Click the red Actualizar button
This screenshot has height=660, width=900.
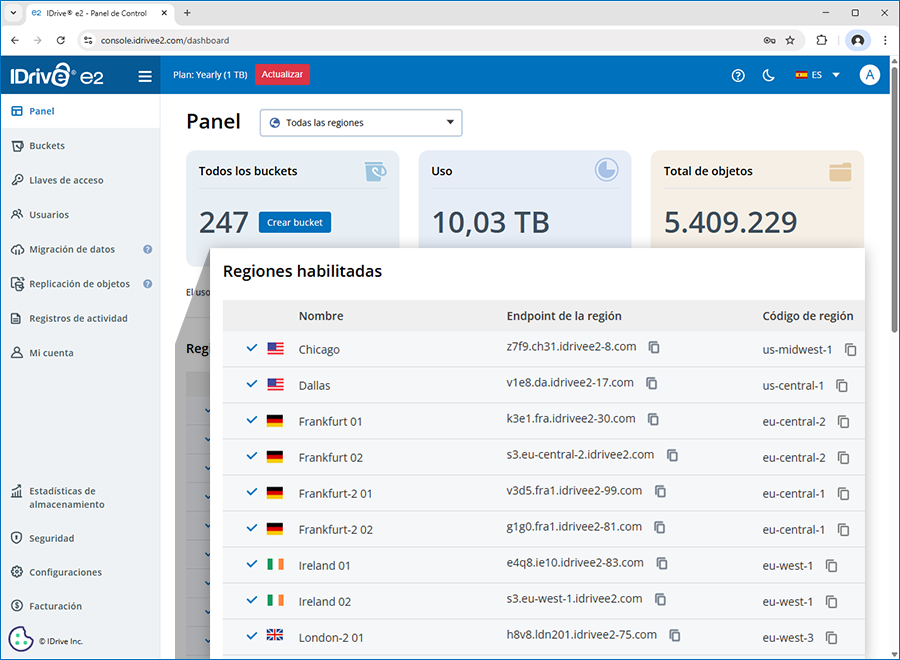coord(282,75)
